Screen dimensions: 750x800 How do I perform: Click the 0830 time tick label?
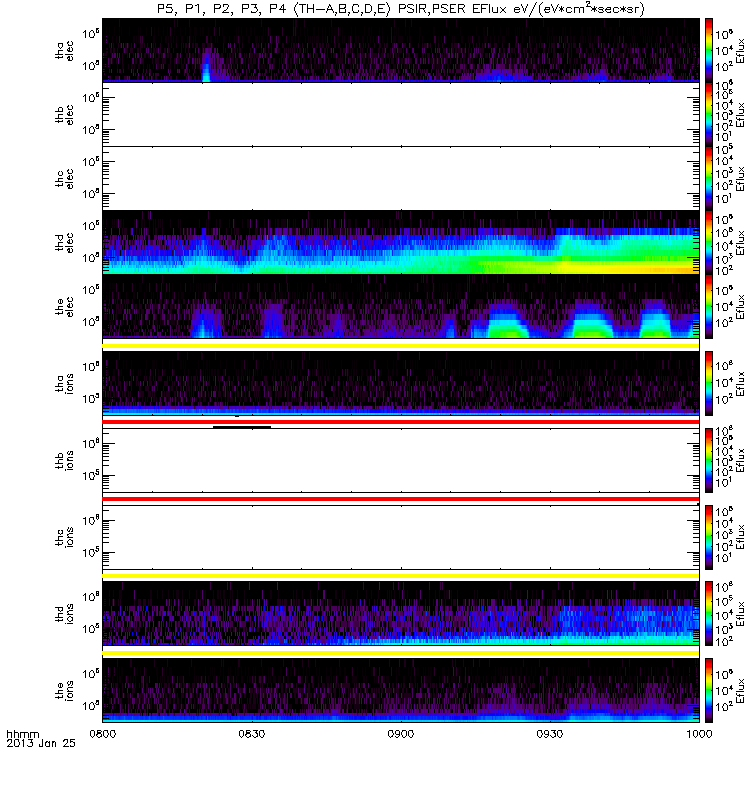point(252,734)
